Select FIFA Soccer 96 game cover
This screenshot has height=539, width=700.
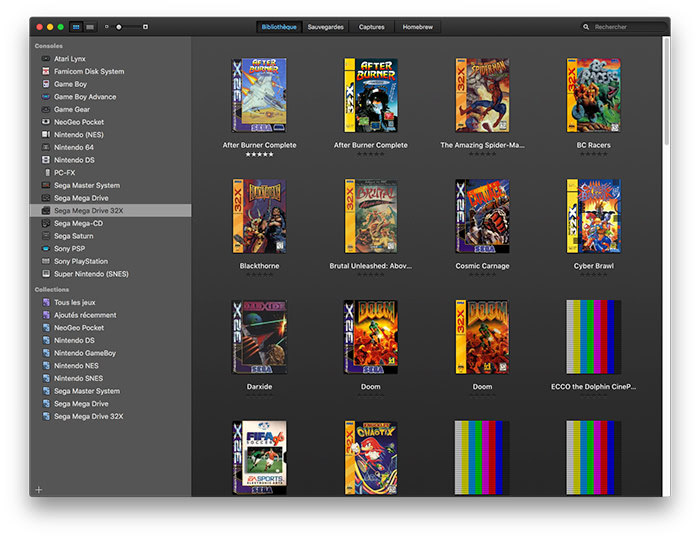point(259,458)
